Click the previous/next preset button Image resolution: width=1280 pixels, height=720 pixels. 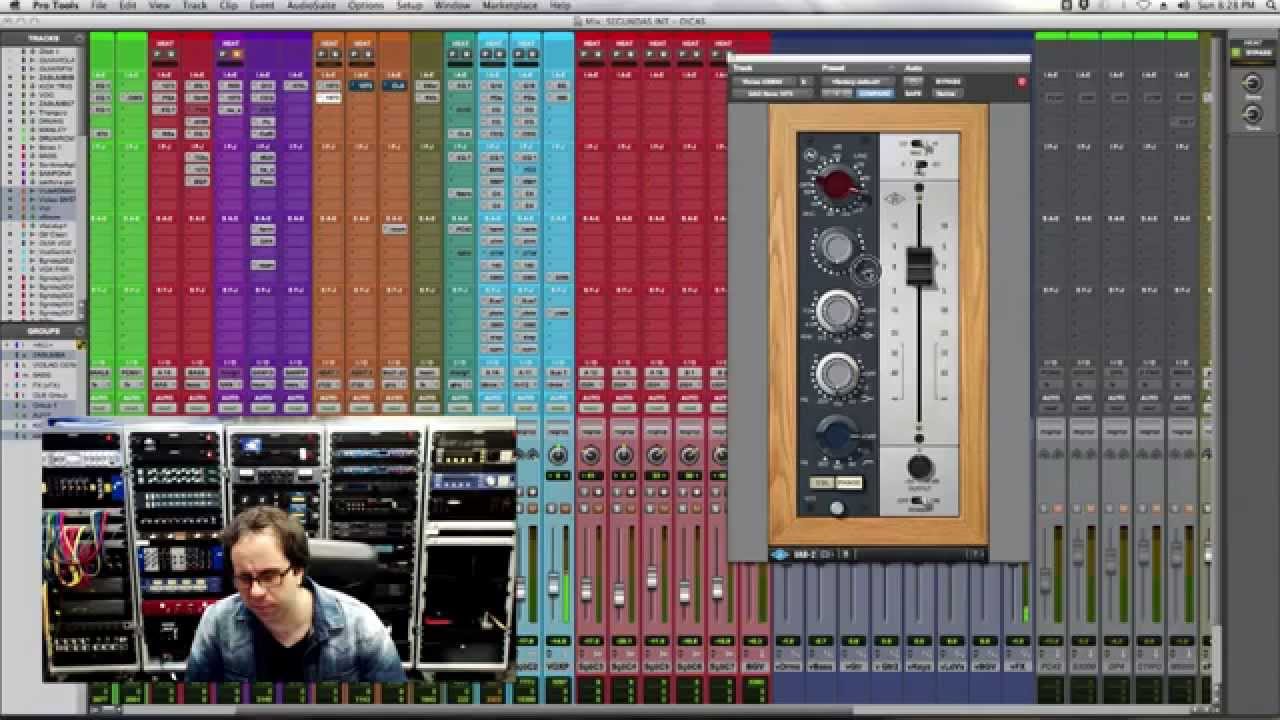click(837, 93)
